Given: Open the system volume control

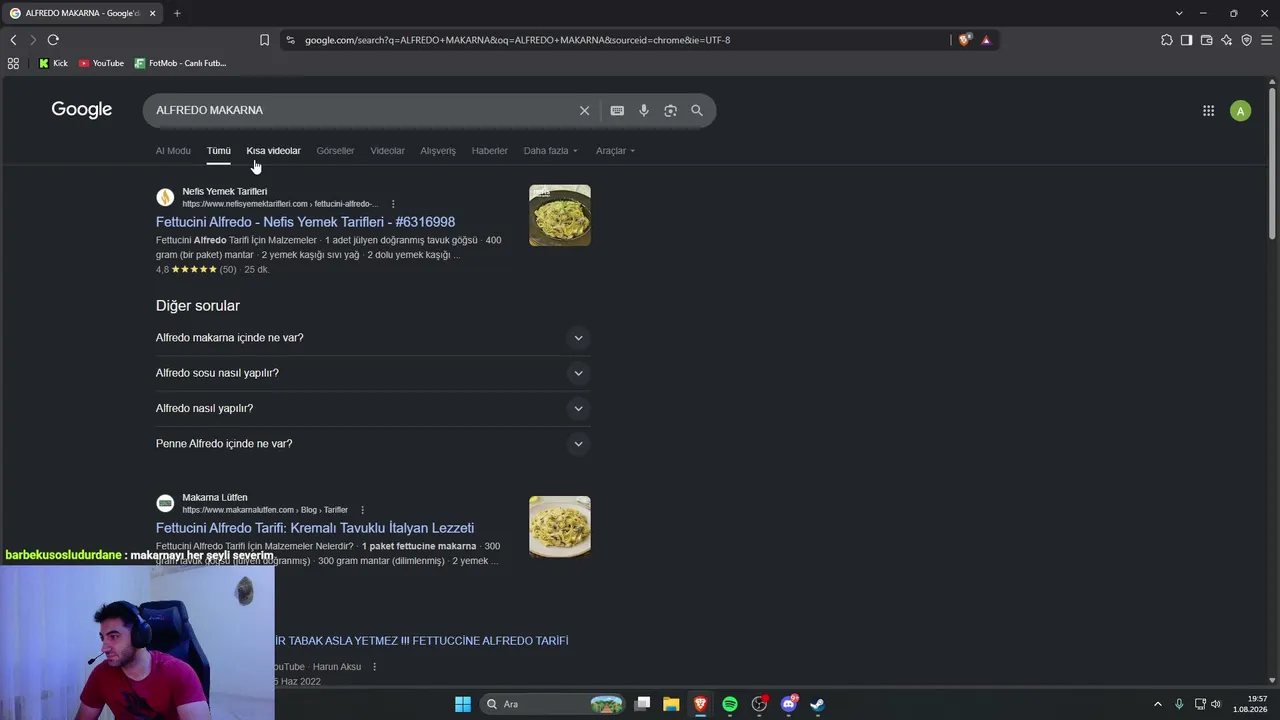Looking at the screenshot, I should click(x=1216, y=704).
